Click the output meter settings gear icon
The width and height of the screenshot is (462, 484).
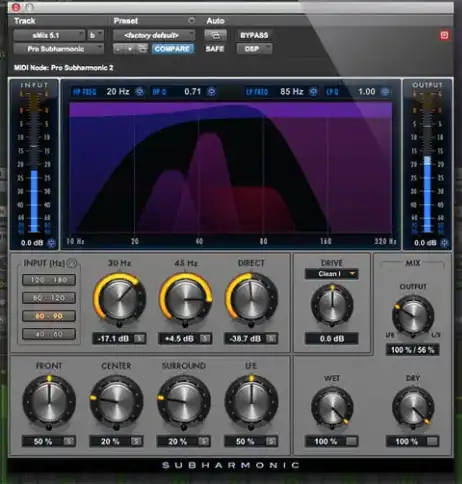tap(444, 243)
